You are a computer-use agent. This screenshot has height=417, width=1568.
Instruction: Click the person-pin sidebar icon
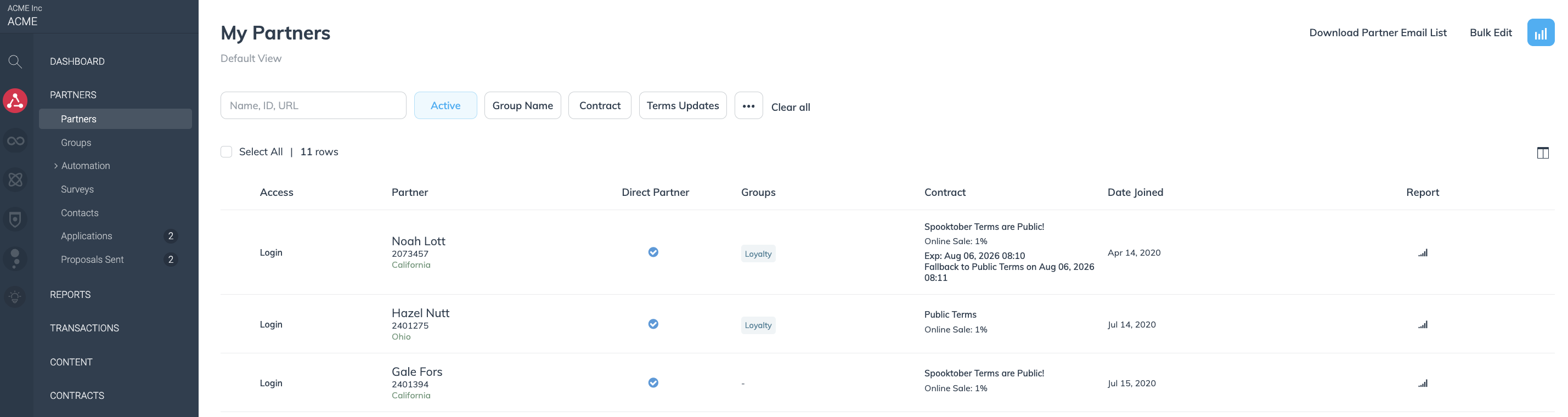click(x=15, y=259)
